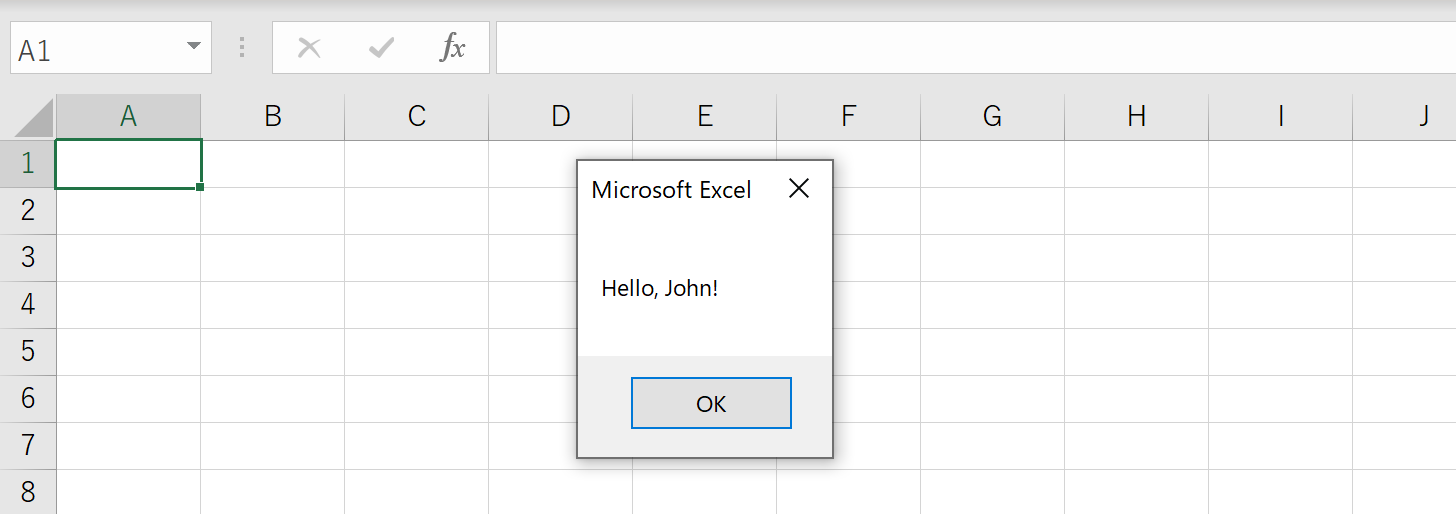1456x514 pixels.
Task: Select column I header
Action: click(1281, 117)
